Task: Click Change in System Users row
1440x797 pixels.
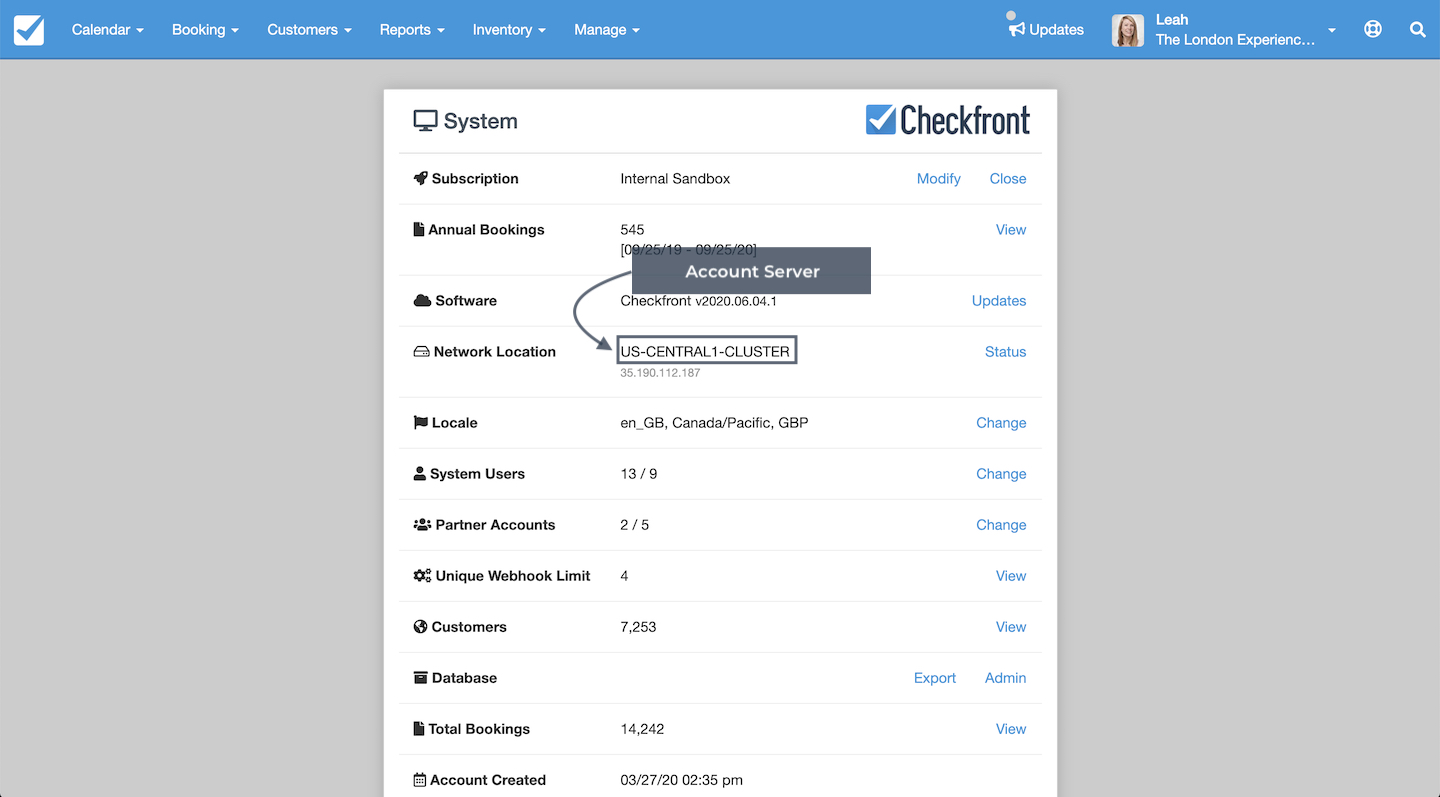Action: click(1001, 473)
